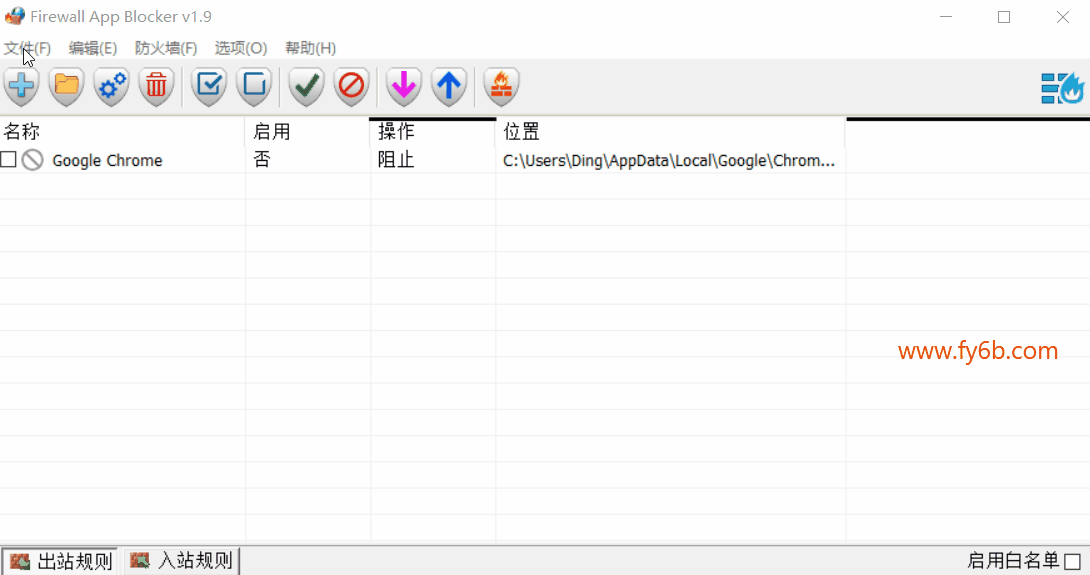Screen dimensions: 1090x575
Task: Maximize the Firewall App Blocker window
Action: pyautogui.click(x=1004, y=17)
